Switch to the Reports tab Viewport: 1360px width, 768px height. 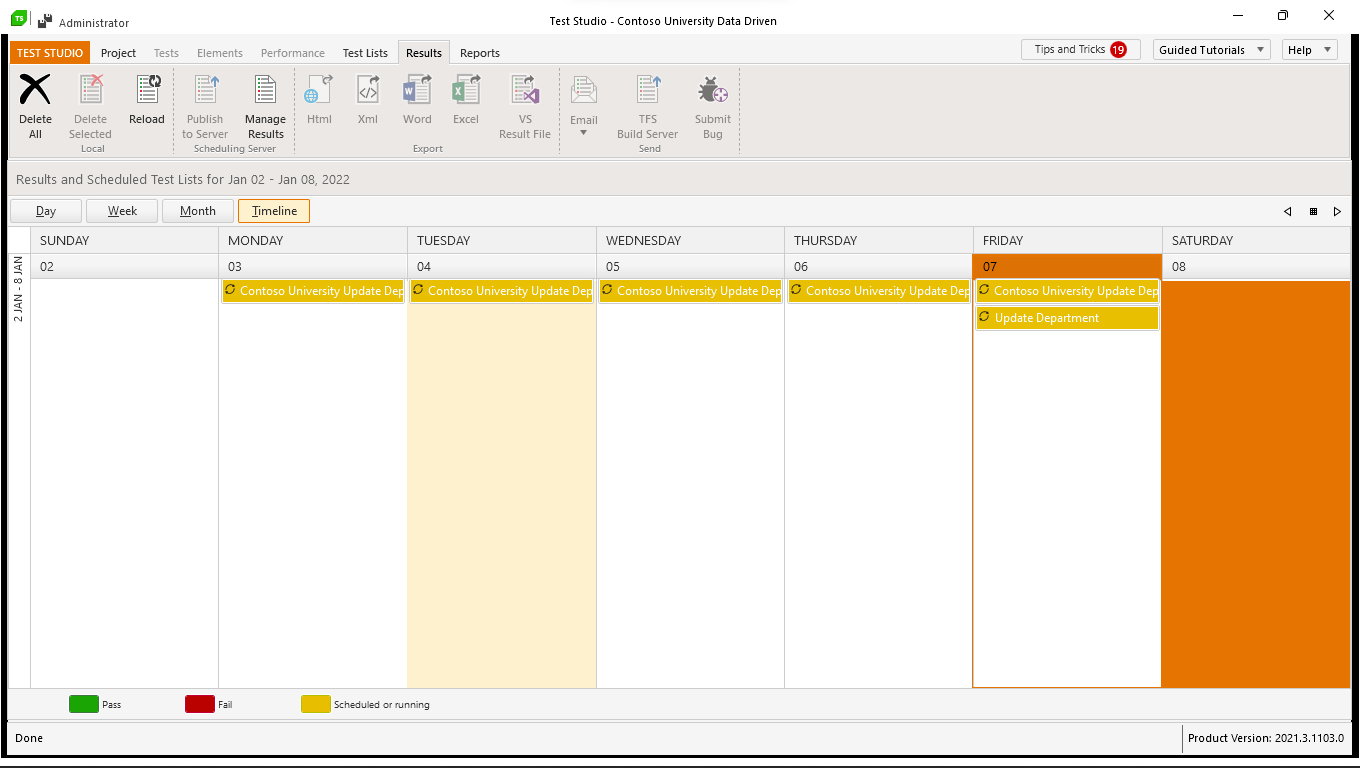point(480,53)
